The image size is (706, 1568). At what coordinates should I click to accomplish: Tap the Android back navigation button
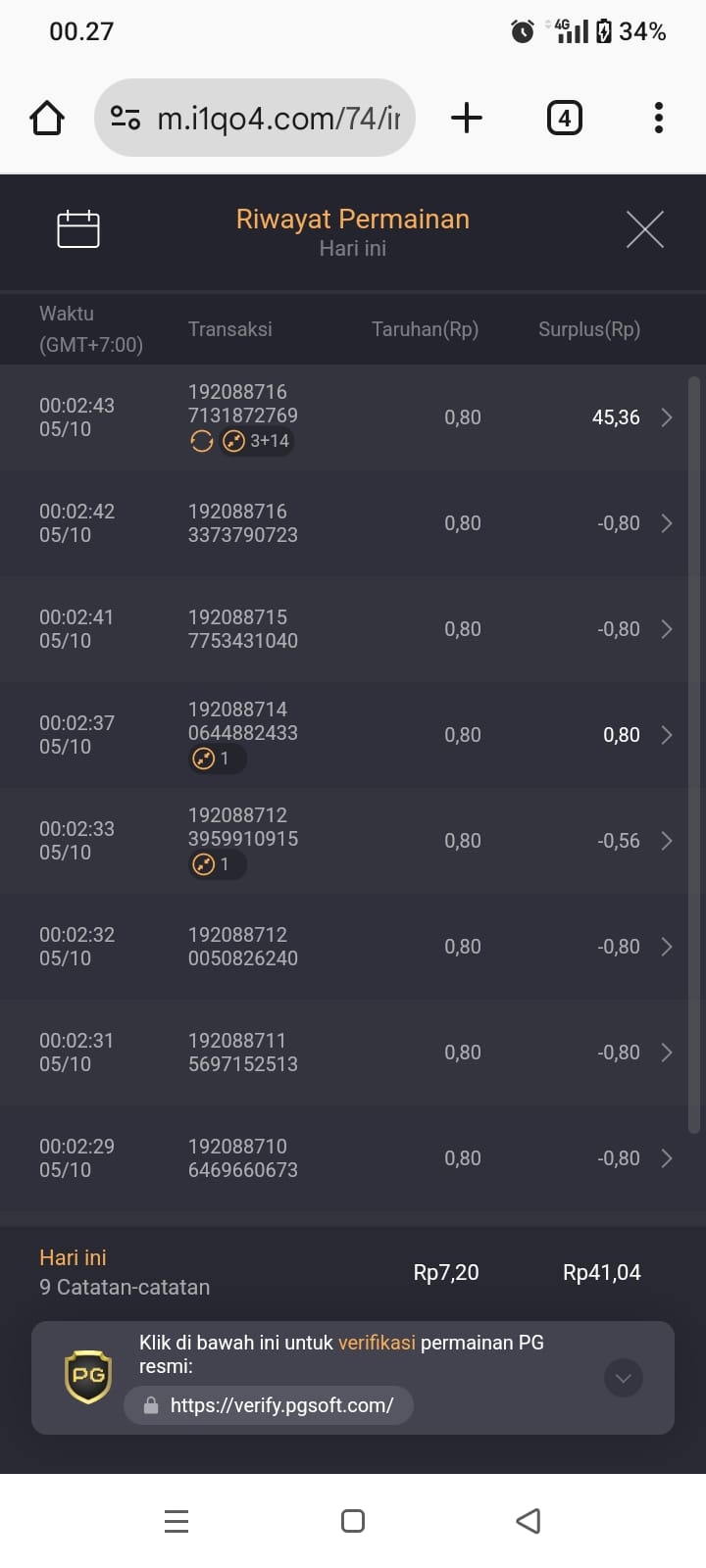point(529,1521)
